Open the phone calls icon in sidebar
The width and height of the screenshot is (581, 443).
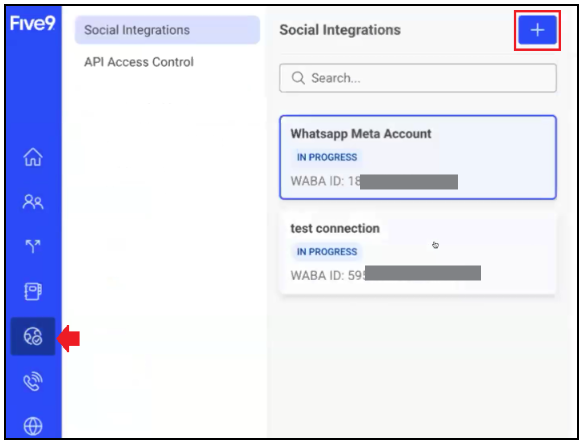[33, 381]
